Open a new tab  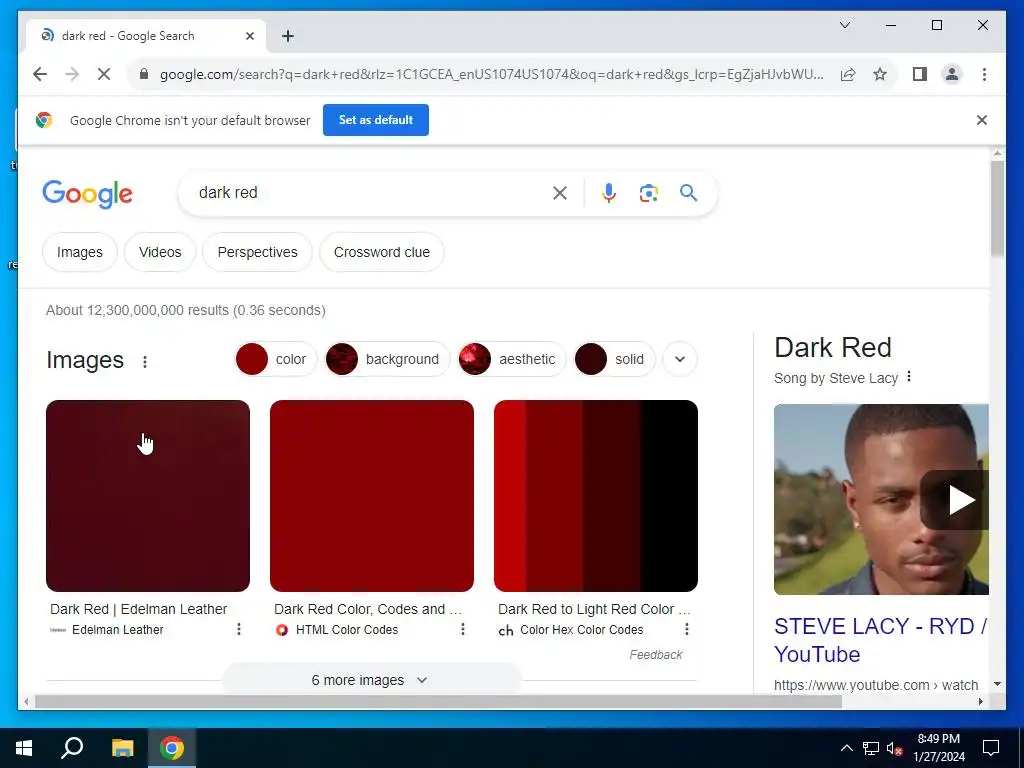click(287, 36)
